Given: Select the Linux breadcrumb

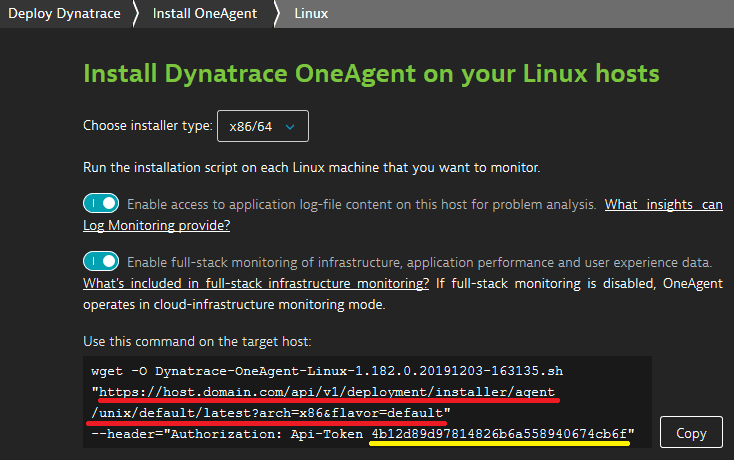Looking at the screenshot, I should pos(311,14).
